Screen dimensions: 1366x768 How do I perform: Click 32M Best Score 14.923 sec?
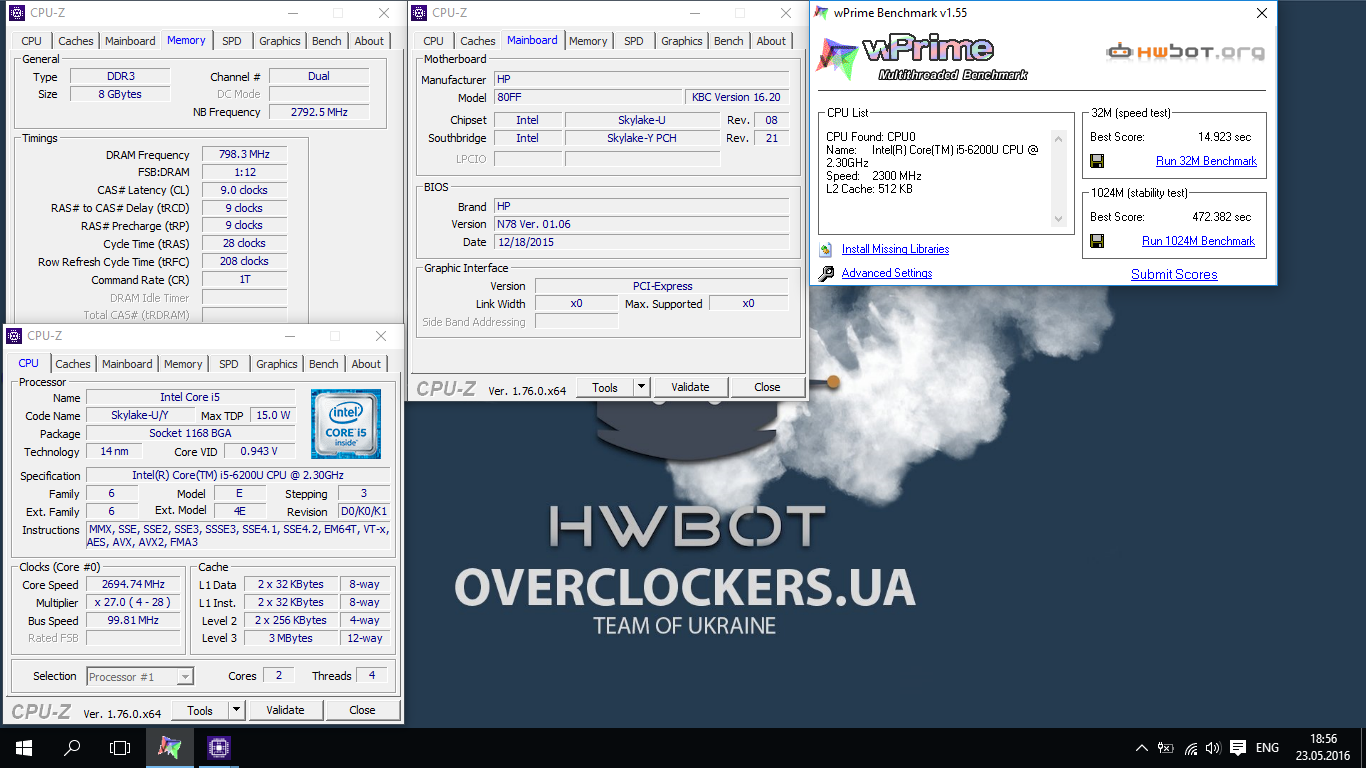(x=1225, y=137)
